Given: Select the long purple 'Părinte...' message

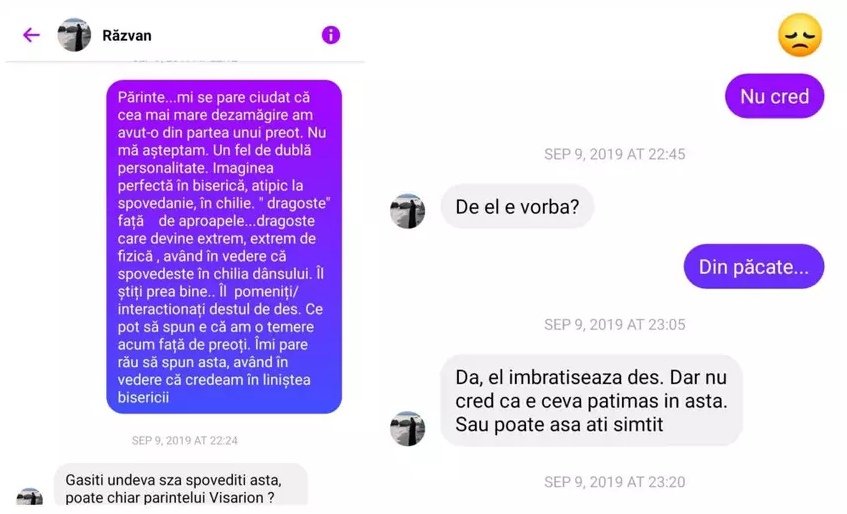Looking at the screenshot, I should pyautogui.click(x=224, y=247).
